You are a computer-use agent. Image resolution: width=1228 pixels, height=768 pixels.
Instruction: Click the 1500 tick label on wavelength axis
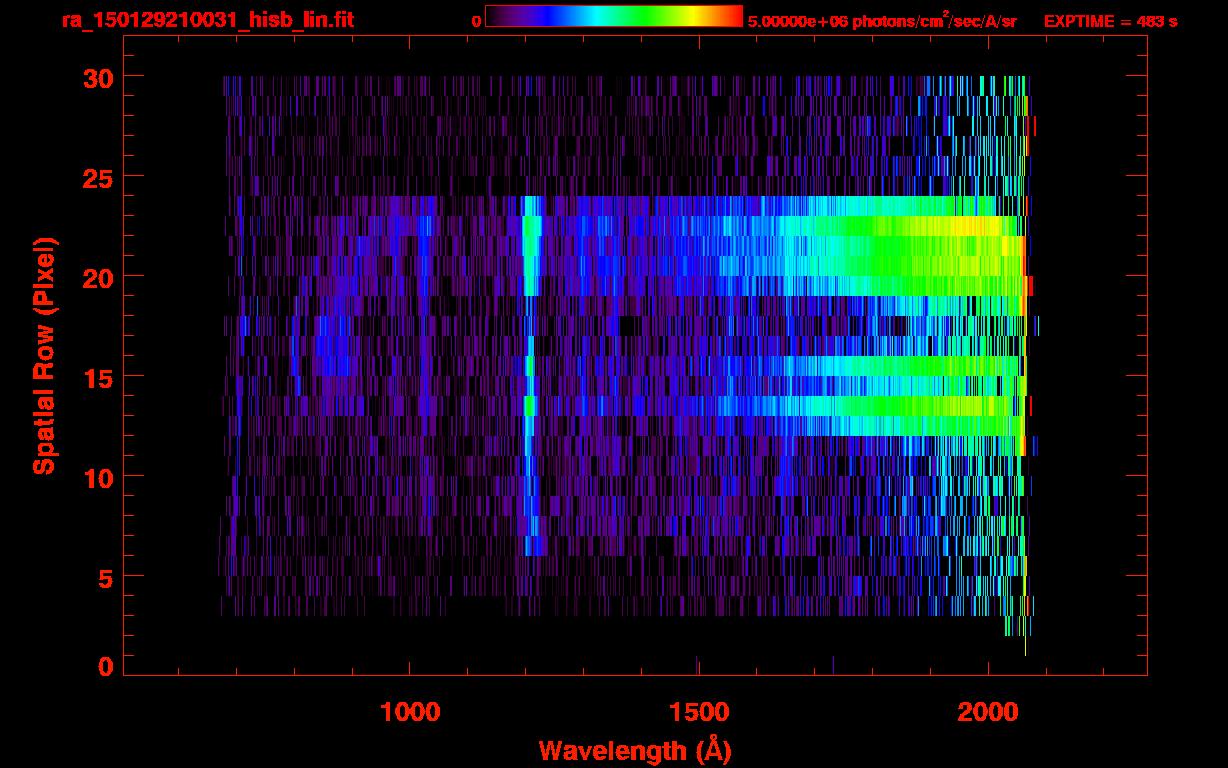point(698,712)
